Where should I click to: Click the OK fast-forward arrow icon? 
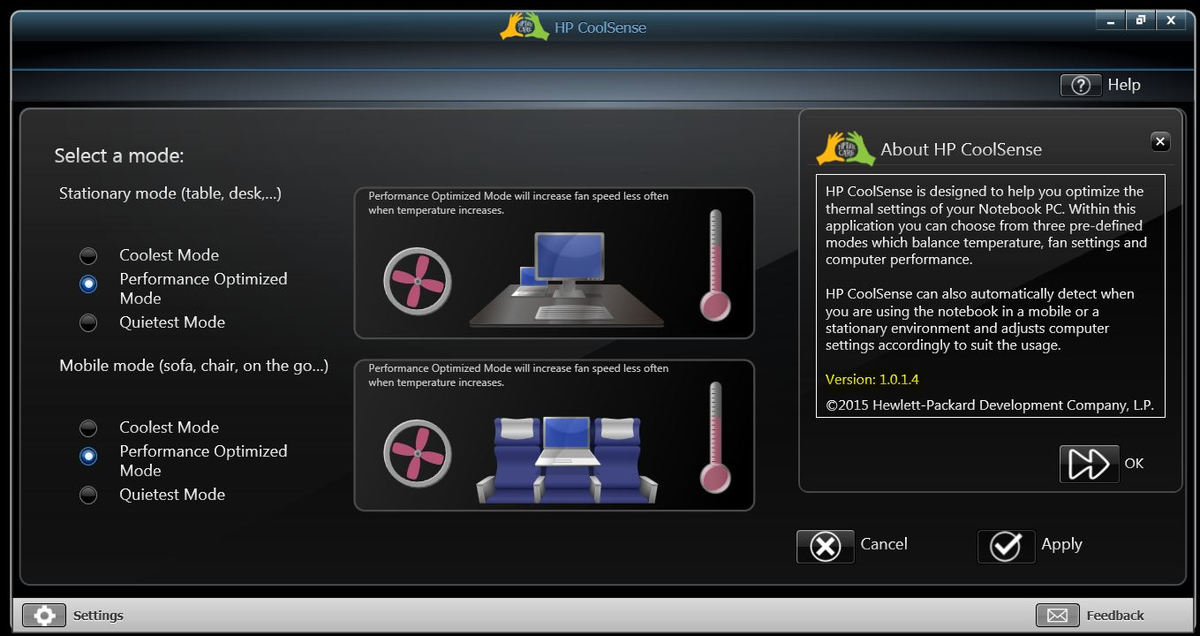[x=1089, y=464]
